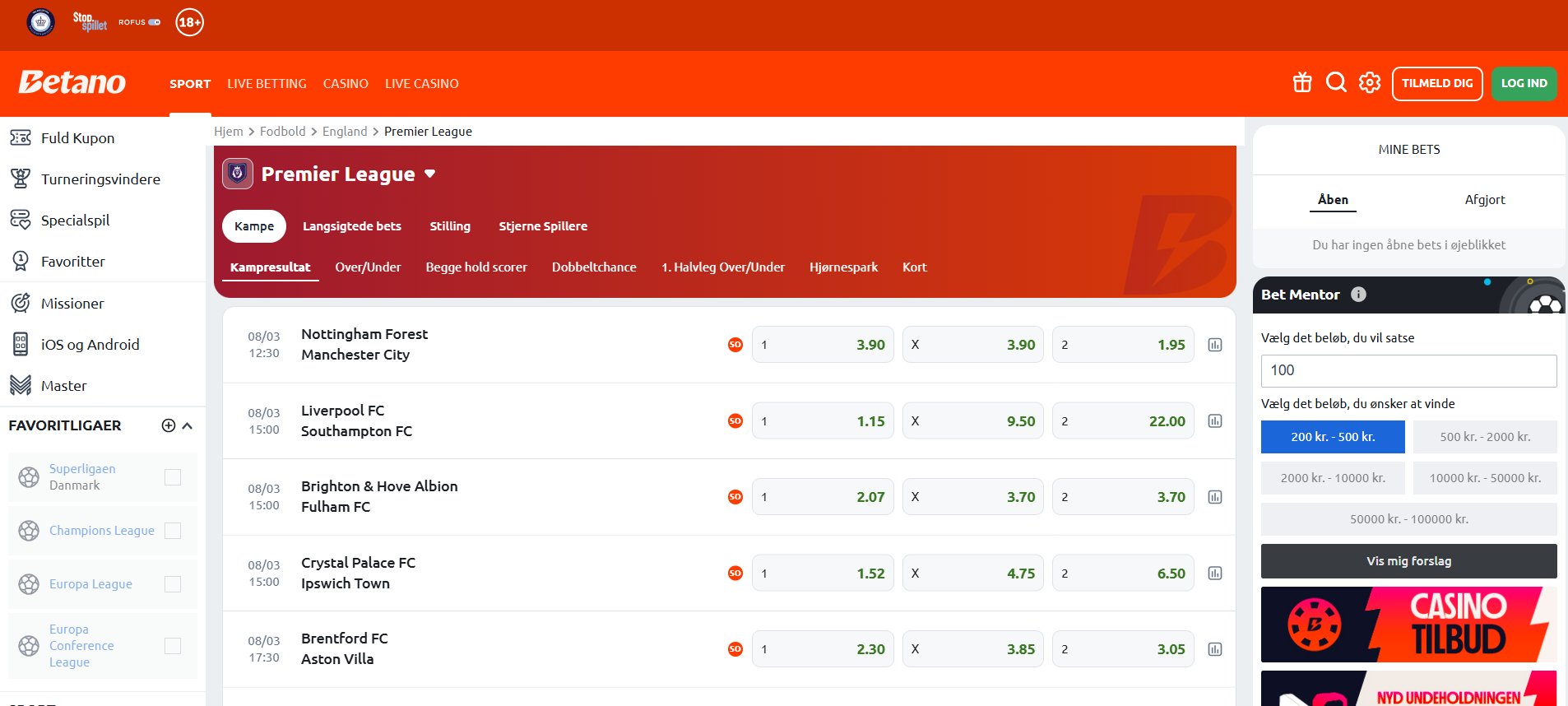Enable the Europa League checkbox
1568x706 pixels.
[x=173, y=584]
